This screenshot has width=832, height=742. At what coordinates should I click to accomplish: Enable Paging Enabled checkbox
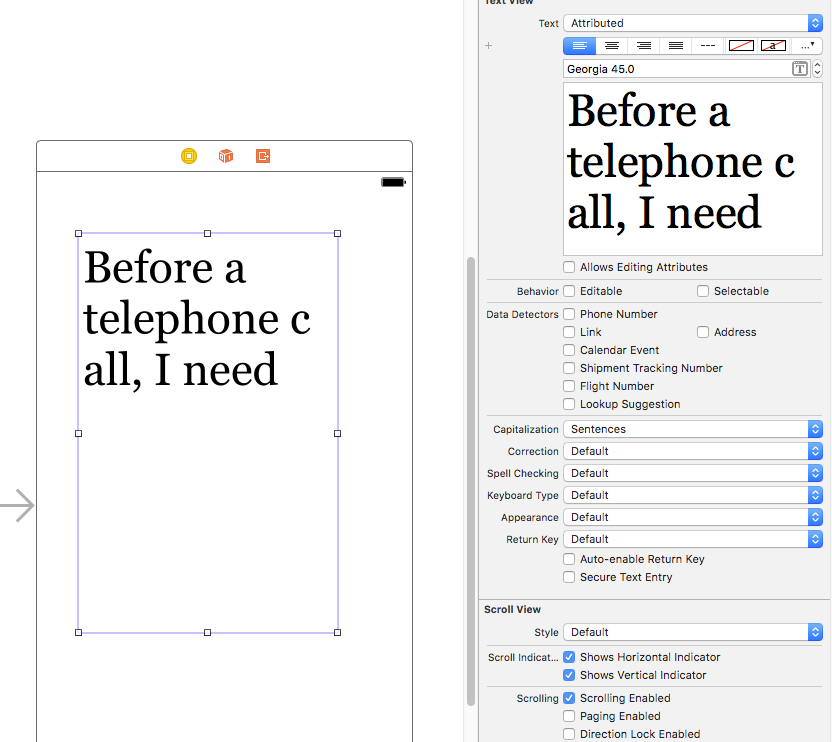[569, 716]
